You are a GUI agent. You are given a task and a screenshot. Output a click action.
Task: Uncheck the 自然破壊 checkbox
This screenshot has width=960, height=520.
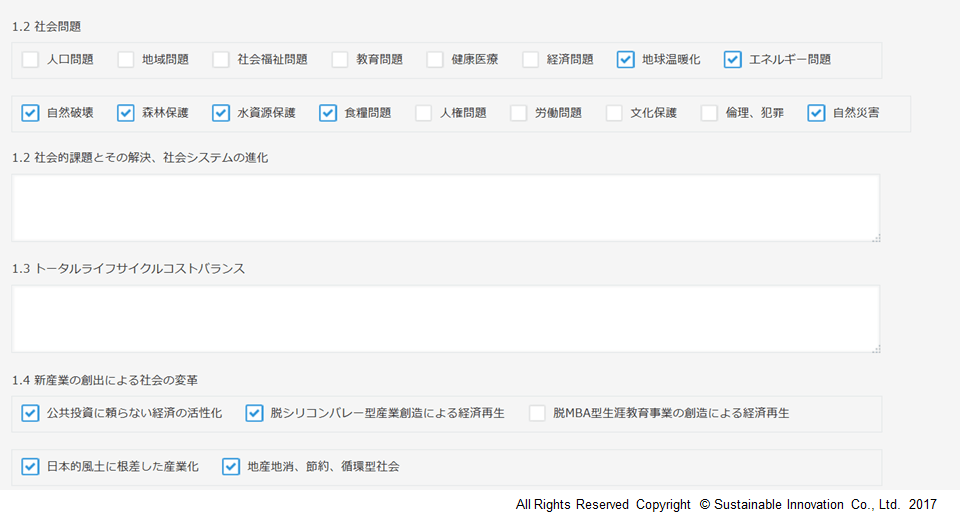pyautogui.click(x=30, y=113)
